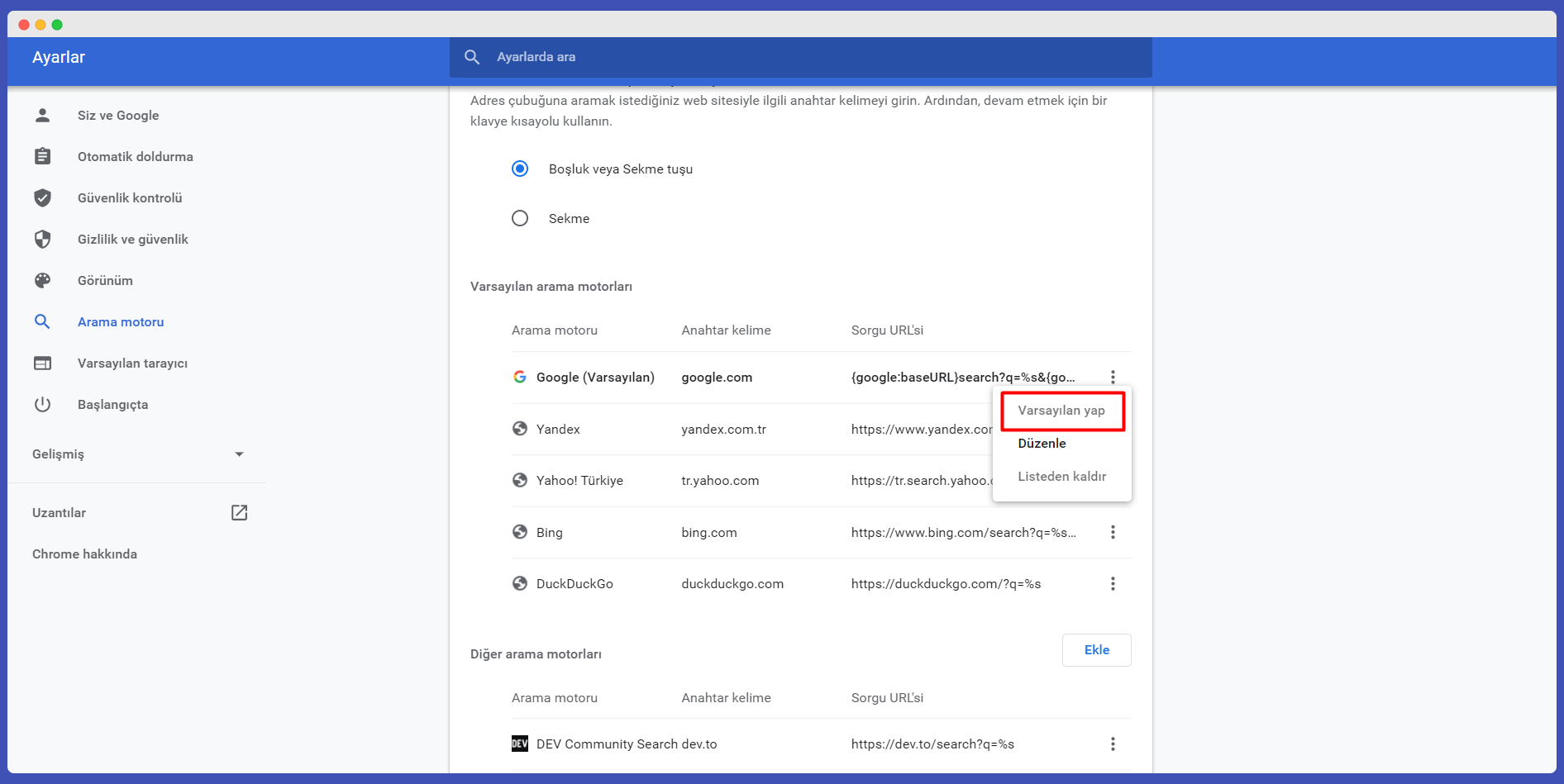Viewport: 1564px width, 784px height.
Task: Open three-dot menu for Bing row
Action: (x=1113, y=532)
